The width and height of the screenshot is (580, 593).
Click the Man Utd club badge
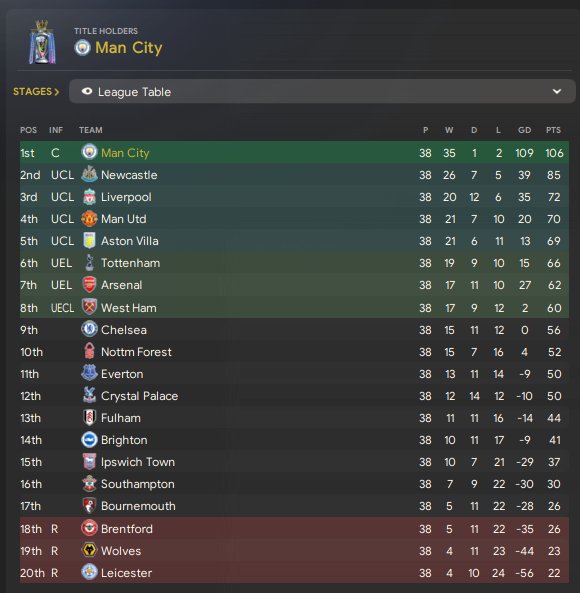click(x=89, y=219)
